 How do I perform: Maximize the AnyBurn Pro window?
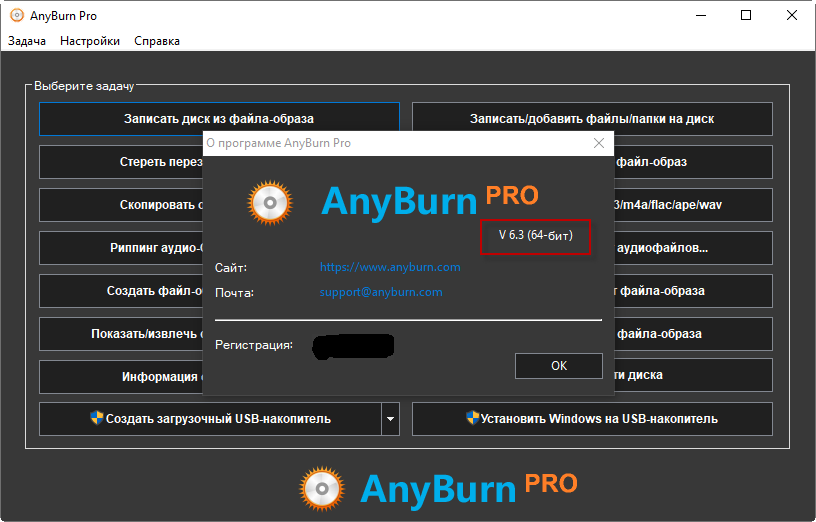746,16
